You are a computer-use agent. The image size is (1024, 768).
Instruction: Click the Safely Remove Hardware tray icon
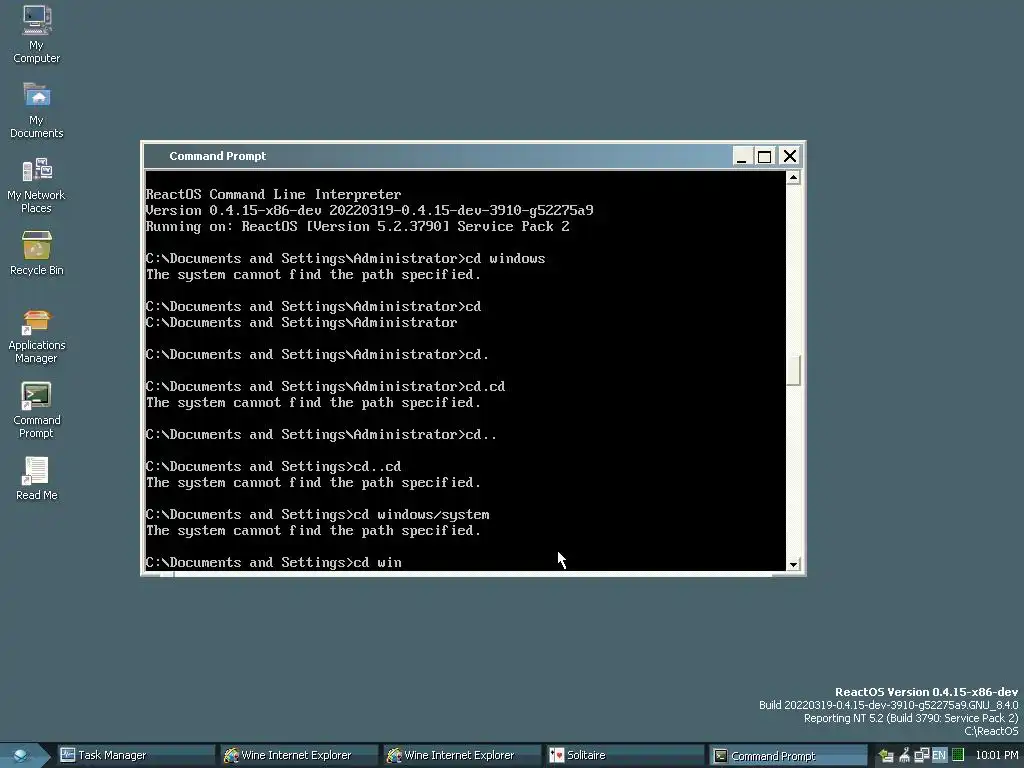886,756
